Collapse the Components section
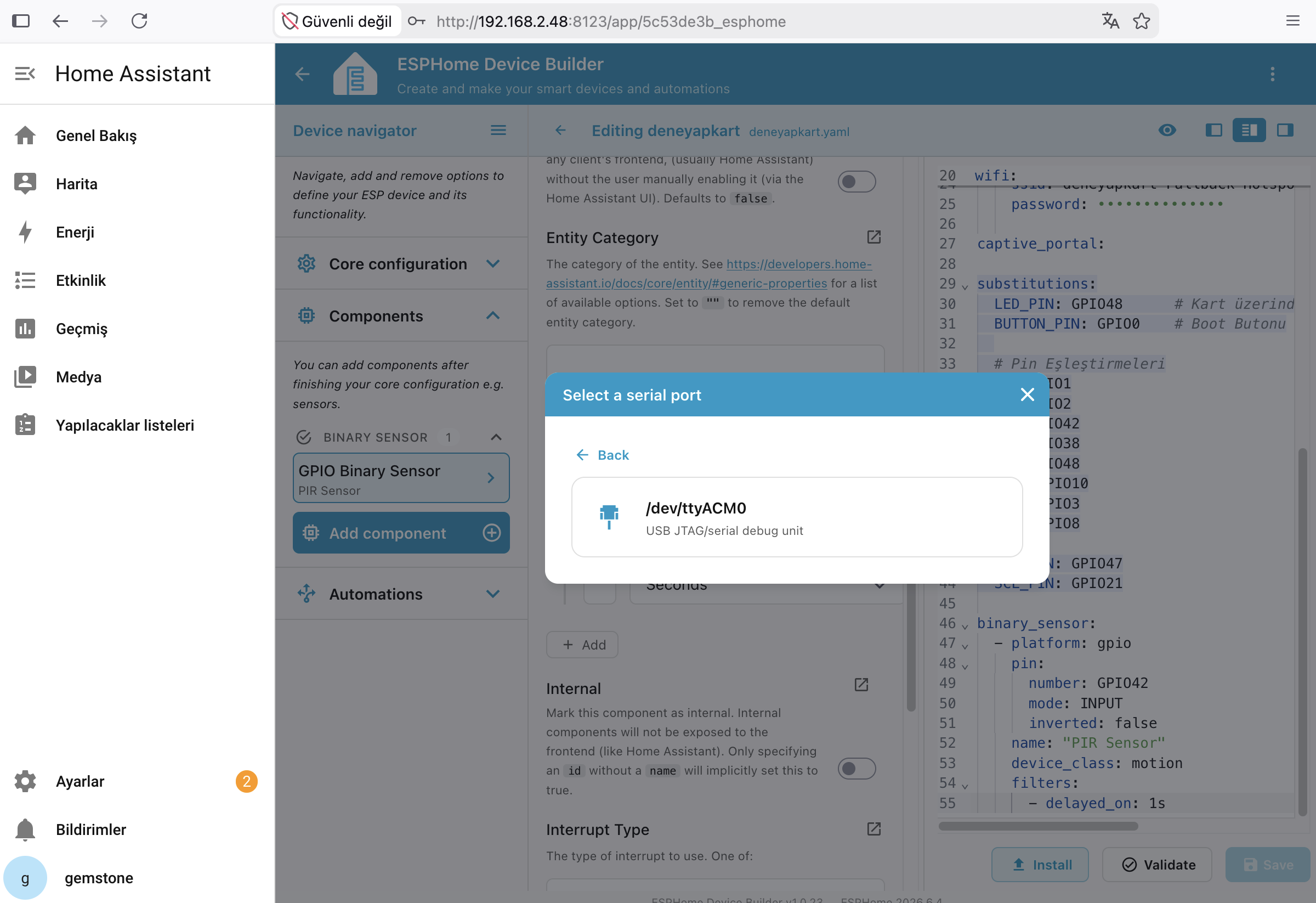This screenshot has height=903, width=1316. click(401, 315)
